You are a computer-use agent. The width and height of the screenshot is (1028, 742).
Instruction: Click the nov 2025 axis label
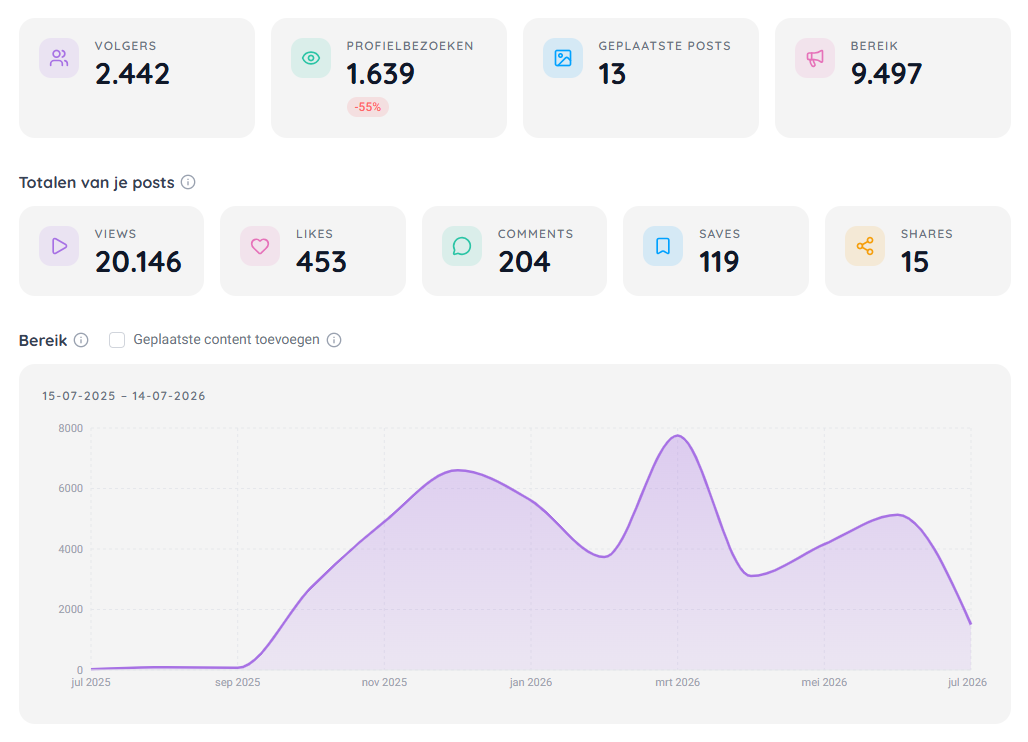(x=384, y=682)
